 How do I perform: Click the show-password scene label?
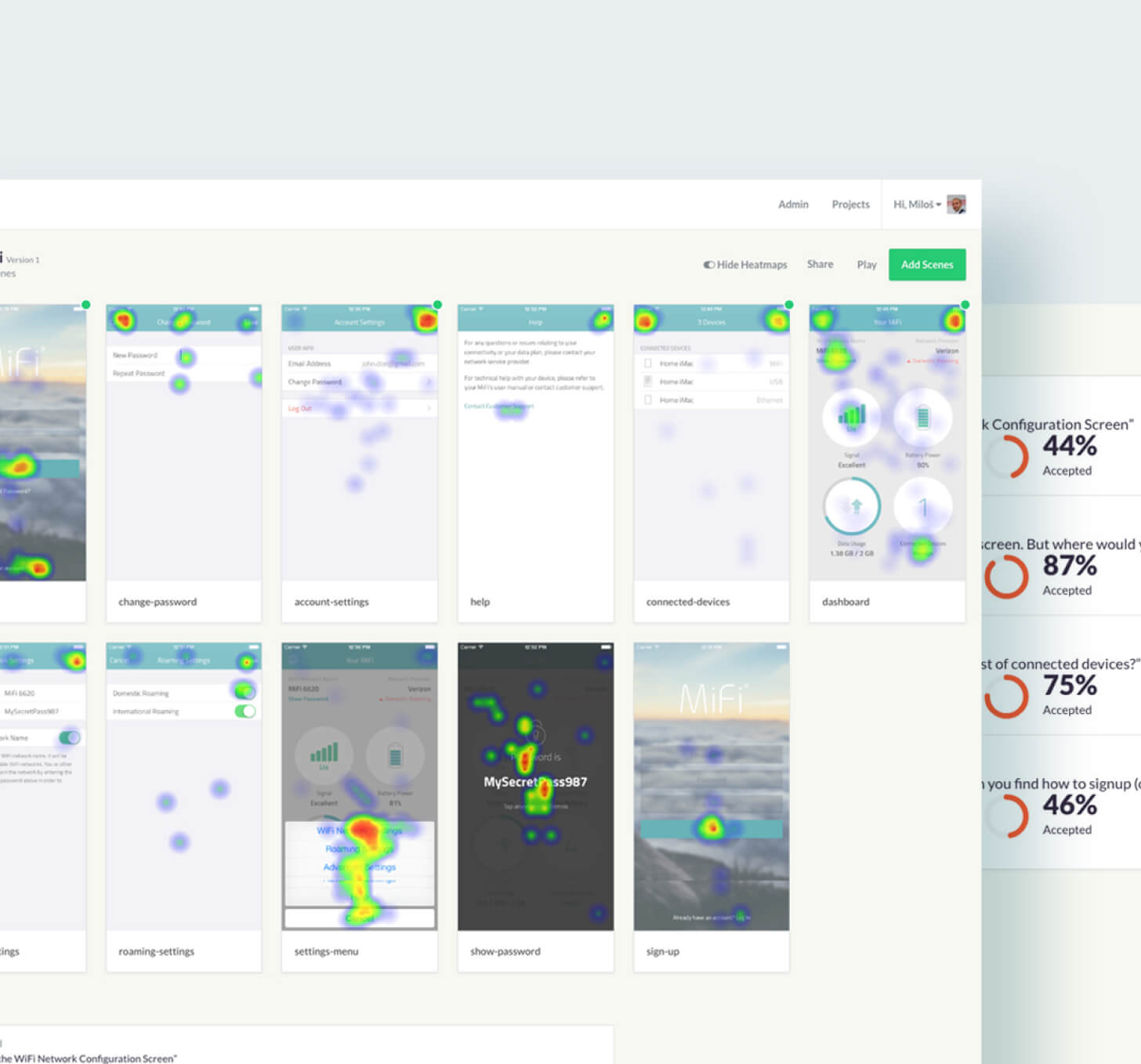pos(505,951)
